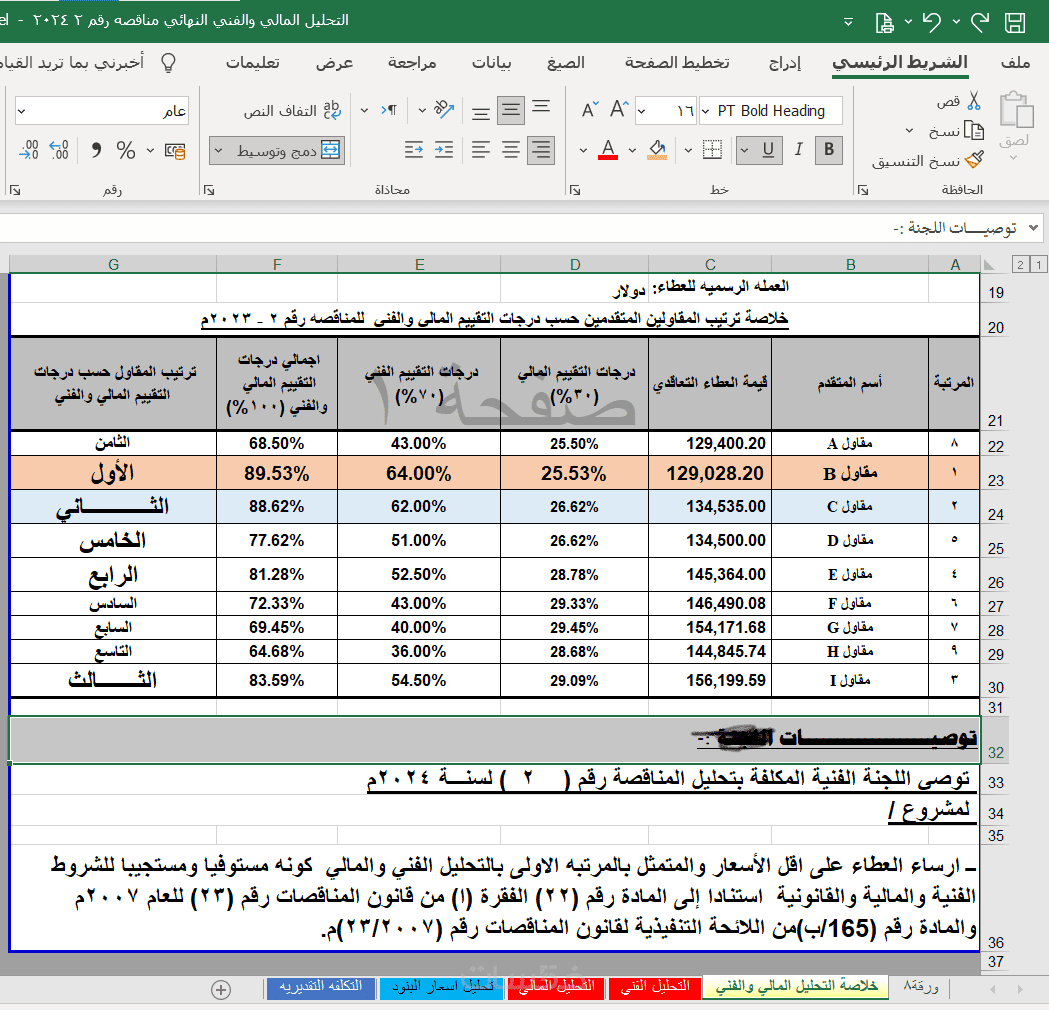Open the borders dropdown arrow

pos(688,150)
